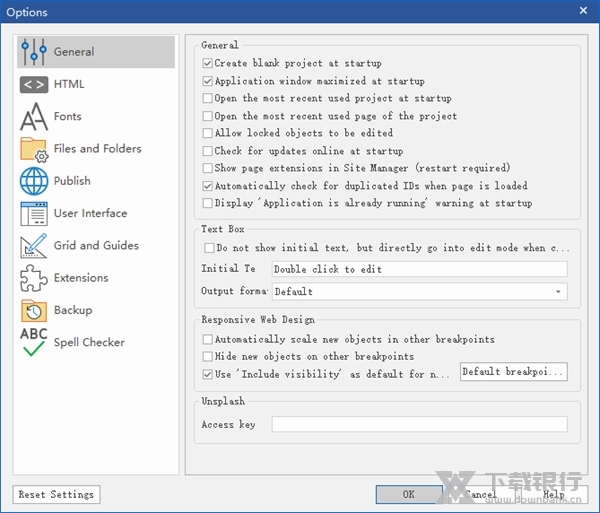Screen dimensions: 600x513
Task: Click the Unsplash Access key field
Action: (x=419, y=425)
